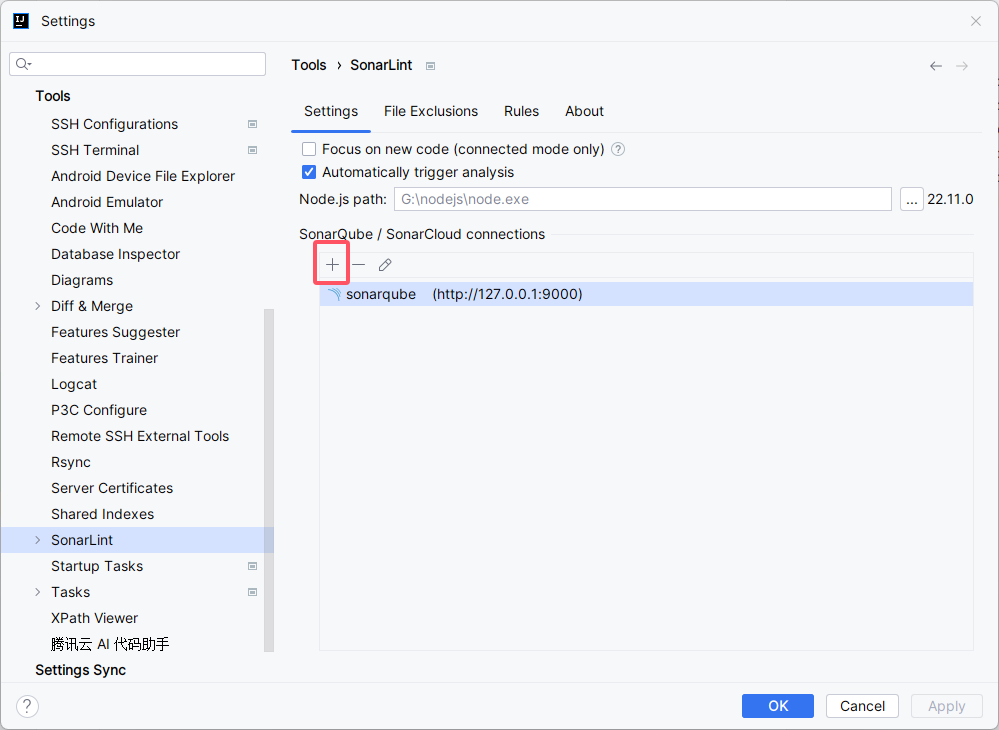This screenshot has height=730, width=999.
Task: Select SonarLint in the tree
Action: [82, 540]
